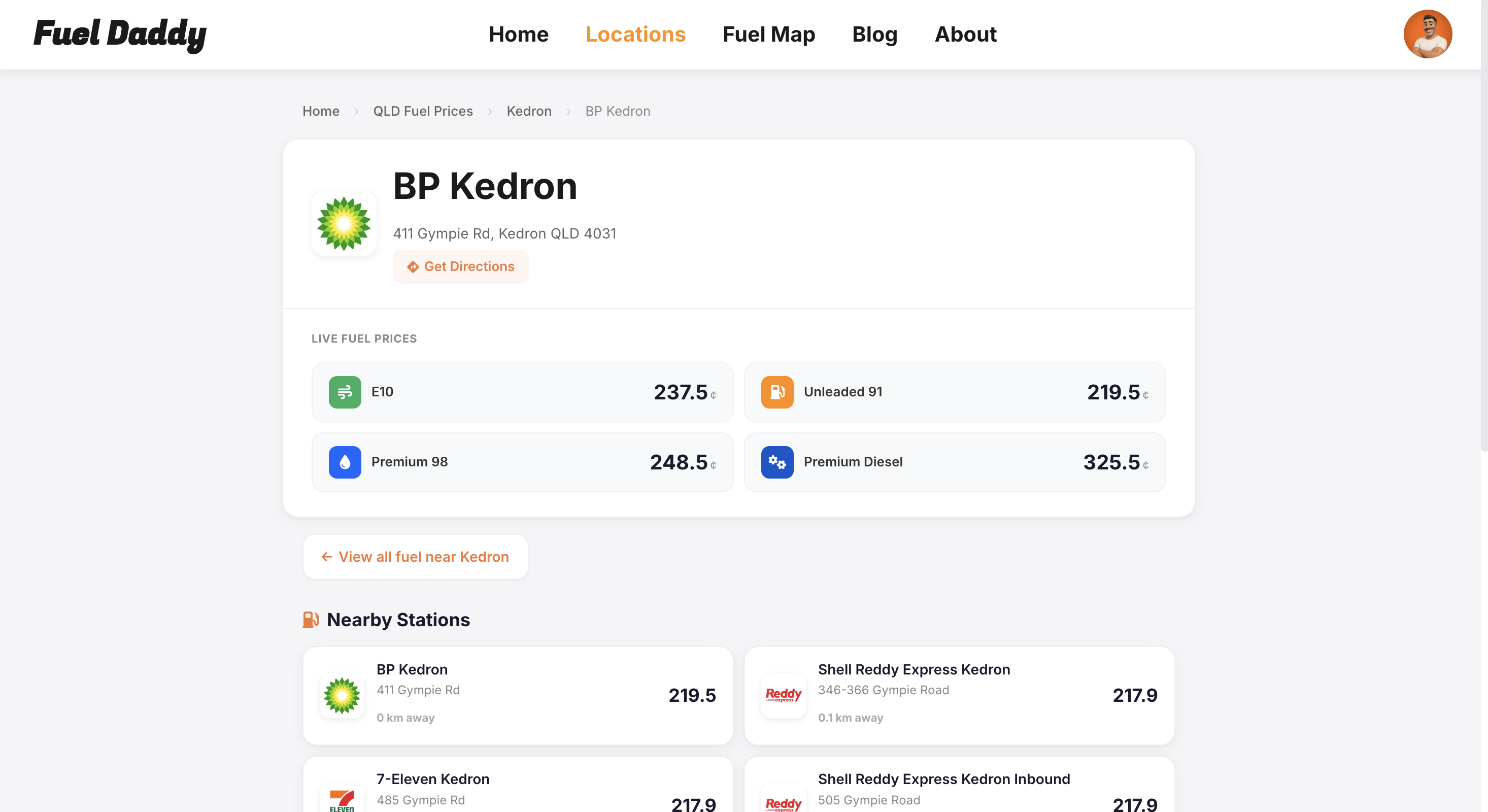Click the 505 Gympie Road address

(869, 799)
